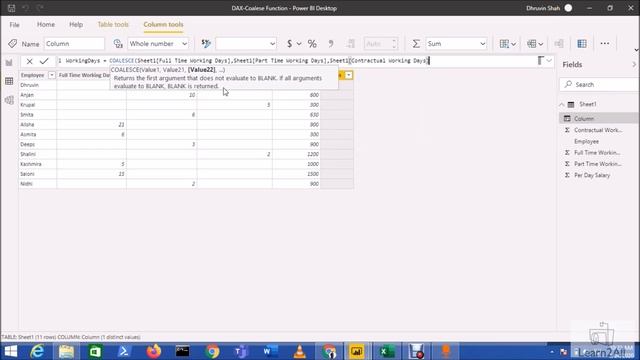Open the Windows Start menu
Viewport: 640px width, 360px height.
coord(11,351)
